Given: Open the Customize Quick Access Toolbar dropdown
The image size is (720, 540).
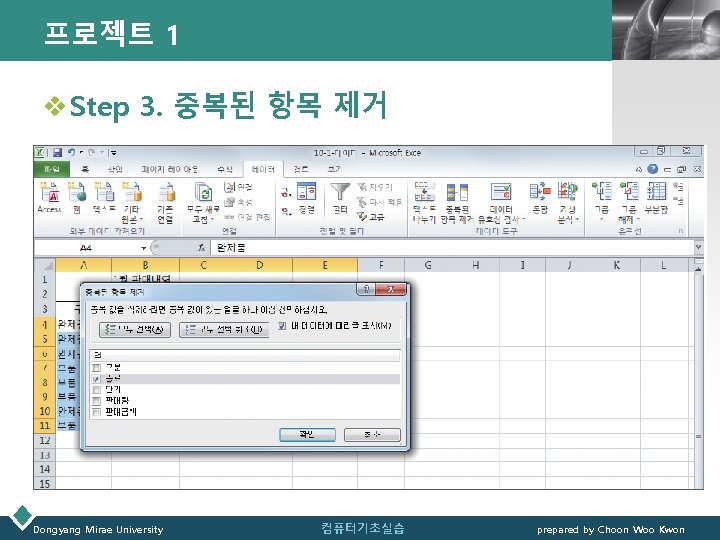Looking at the screenshot, I should [113, 152].
